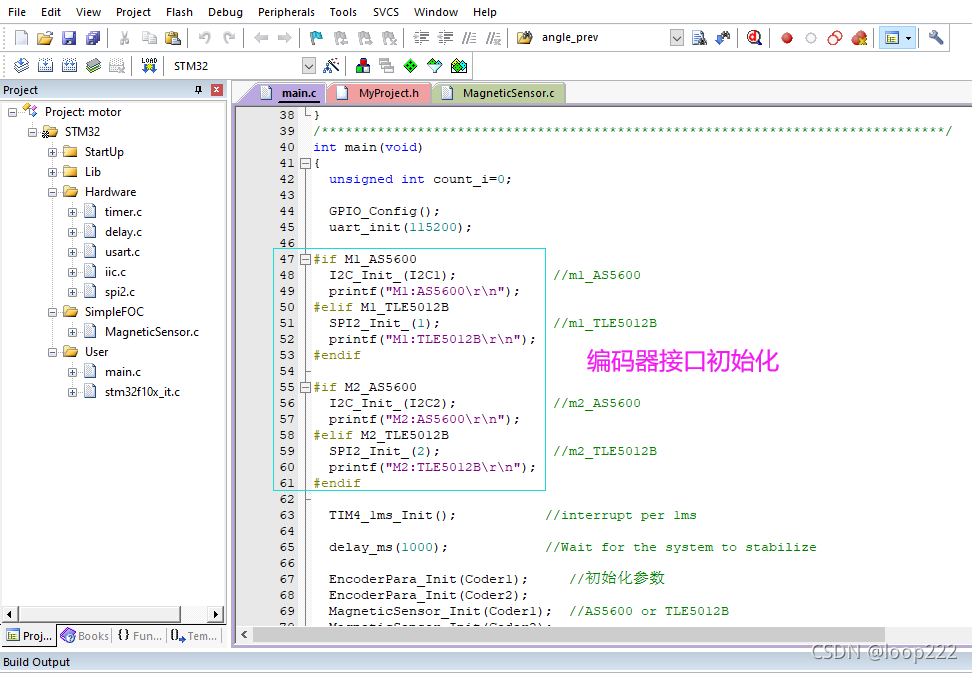
Task: Open the find text combo dropdown arrow
Action: [677, 38]
